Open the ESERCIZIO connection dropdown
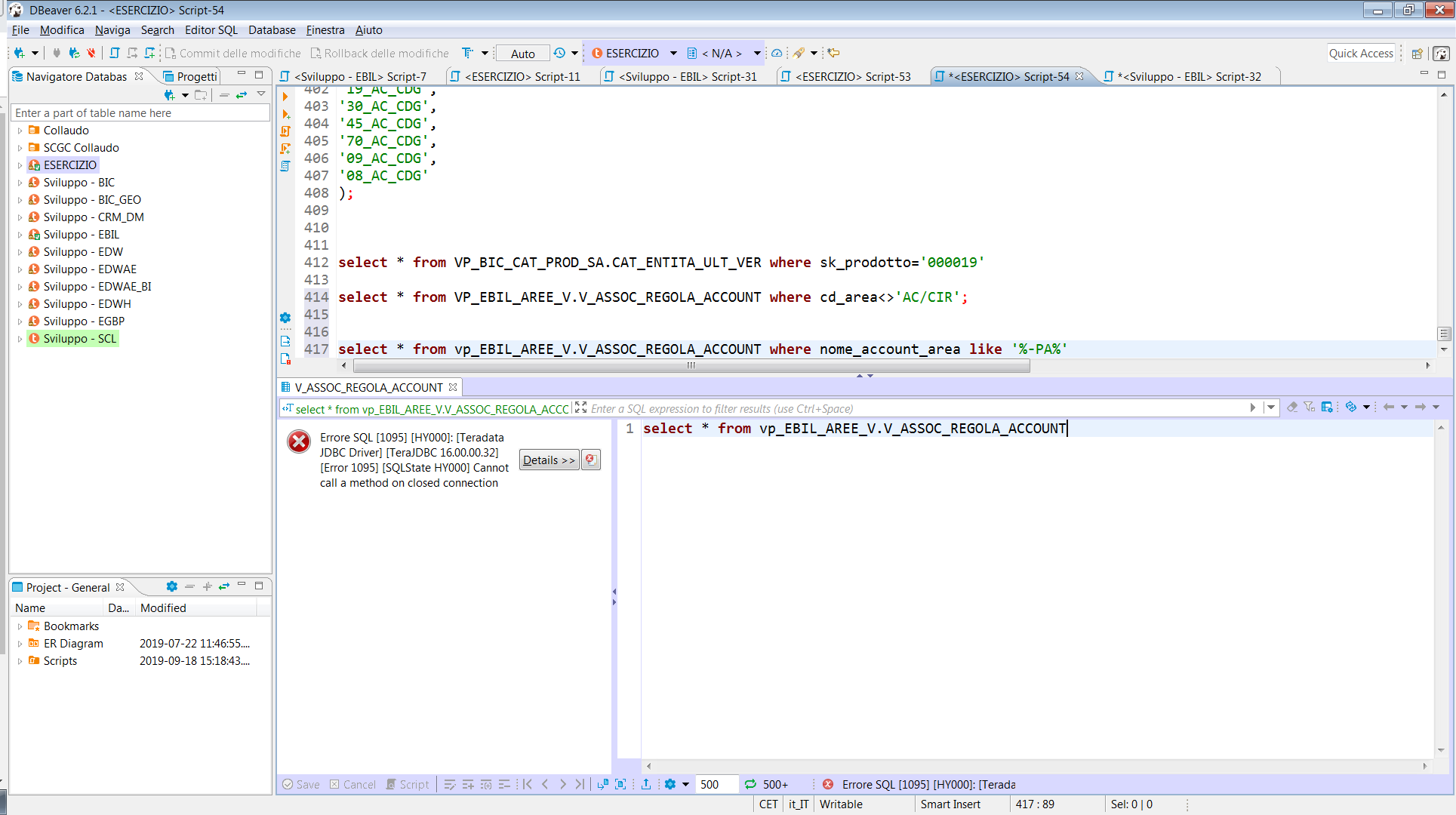1456x815 pixels. pos(674,53)
